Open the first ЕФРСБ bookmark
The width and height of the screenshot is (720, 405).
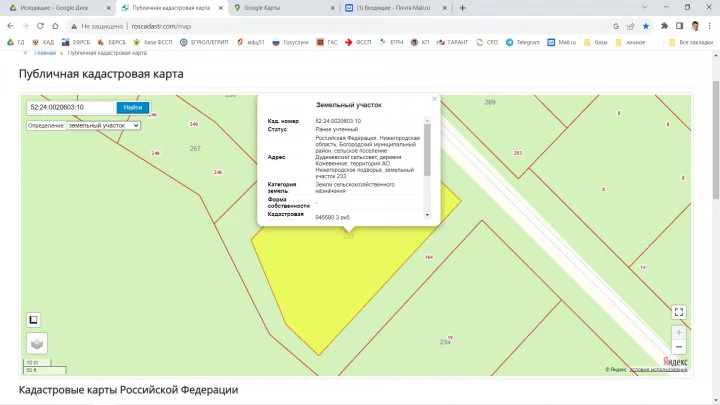point(76,42)
